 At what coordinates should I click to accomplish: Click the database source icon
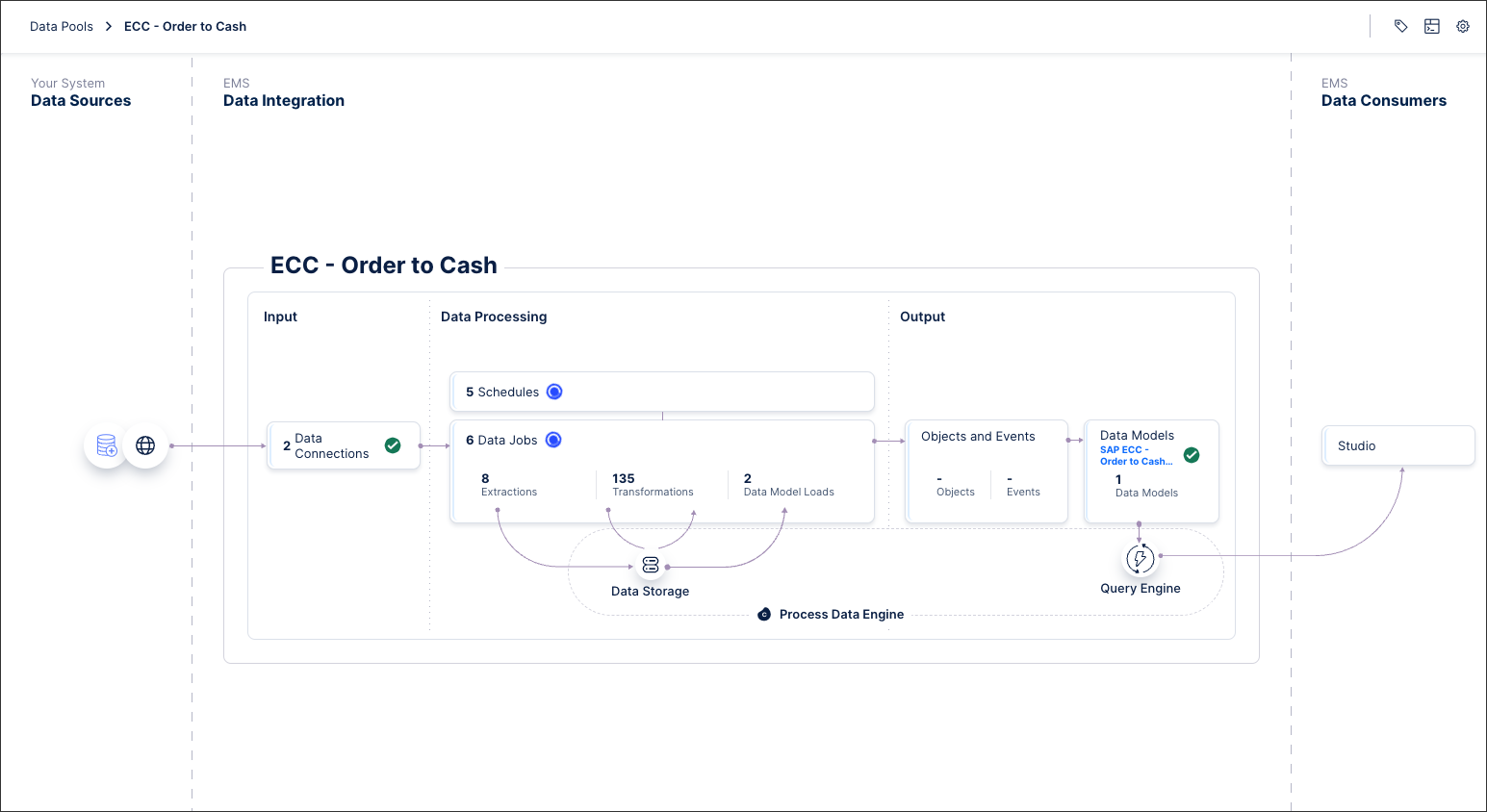point(107,445)
